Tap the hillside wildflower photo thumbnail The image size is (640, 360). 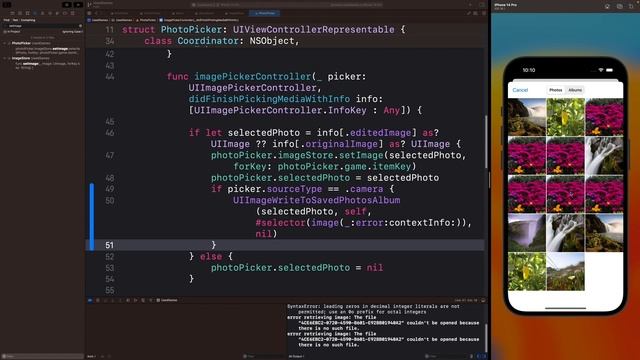(x=565, y=271)
